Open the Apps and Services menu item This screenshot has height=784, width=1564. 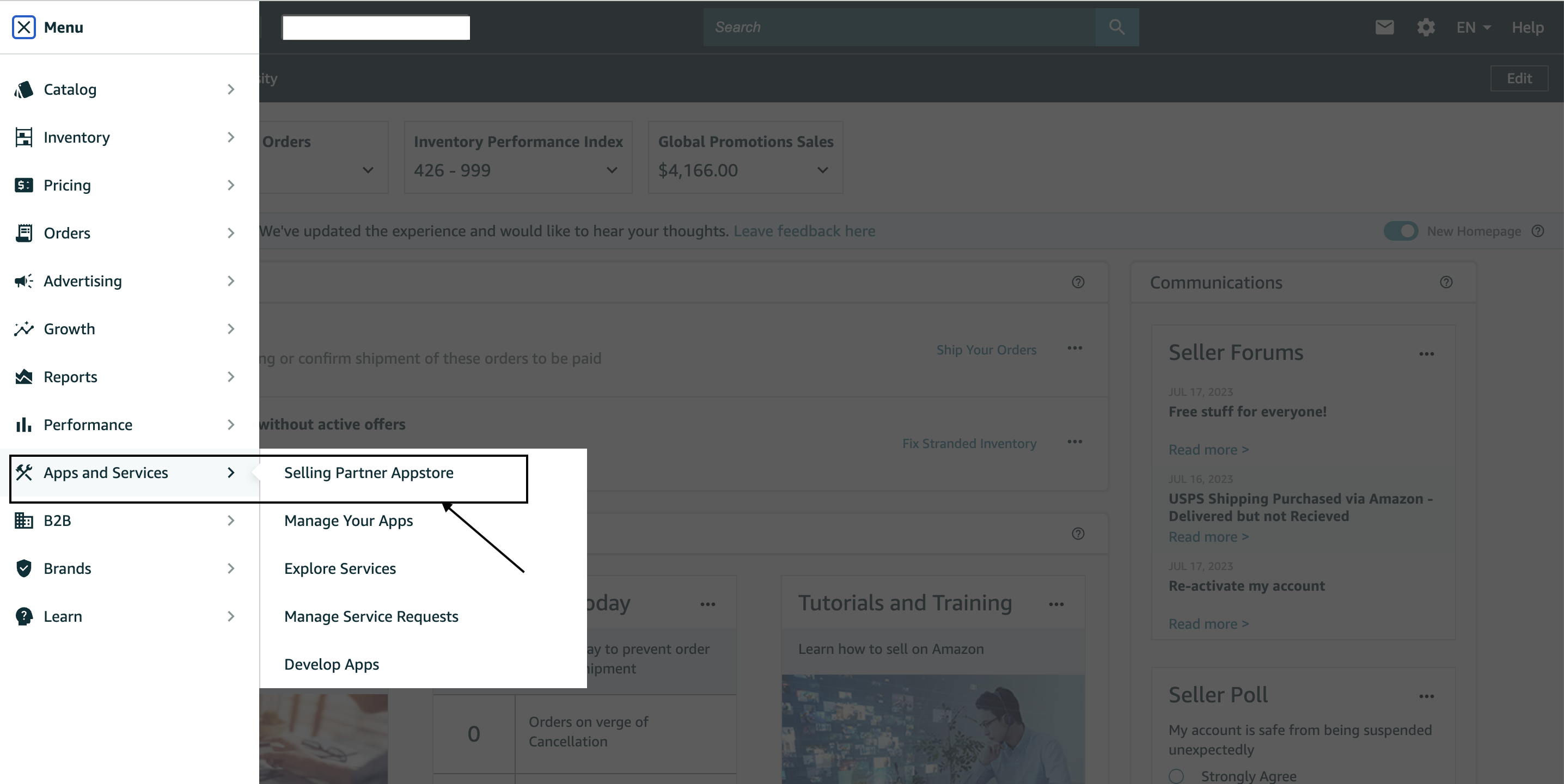[129, 473]
